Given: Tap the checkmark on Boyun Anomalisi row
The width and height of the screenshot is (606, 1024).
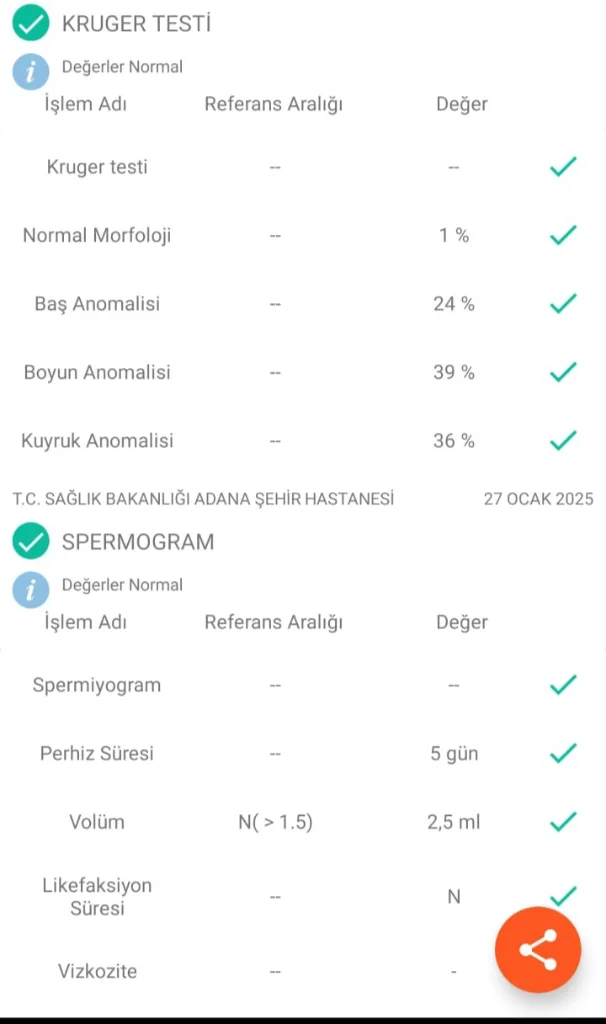Looking at the screenshot, I should click(563, 372).
